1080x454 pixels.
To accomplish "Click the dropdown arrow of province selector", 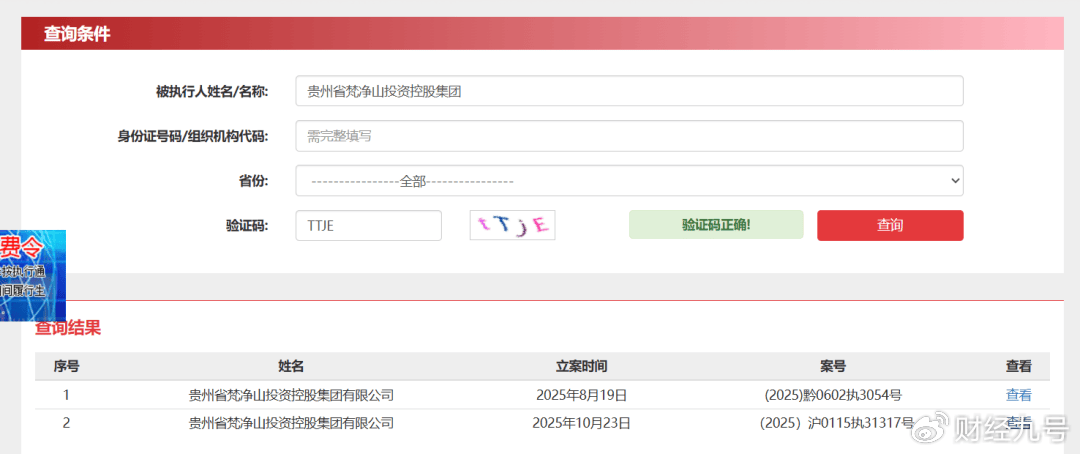I will pyautogui.click(x=953, y=181).
